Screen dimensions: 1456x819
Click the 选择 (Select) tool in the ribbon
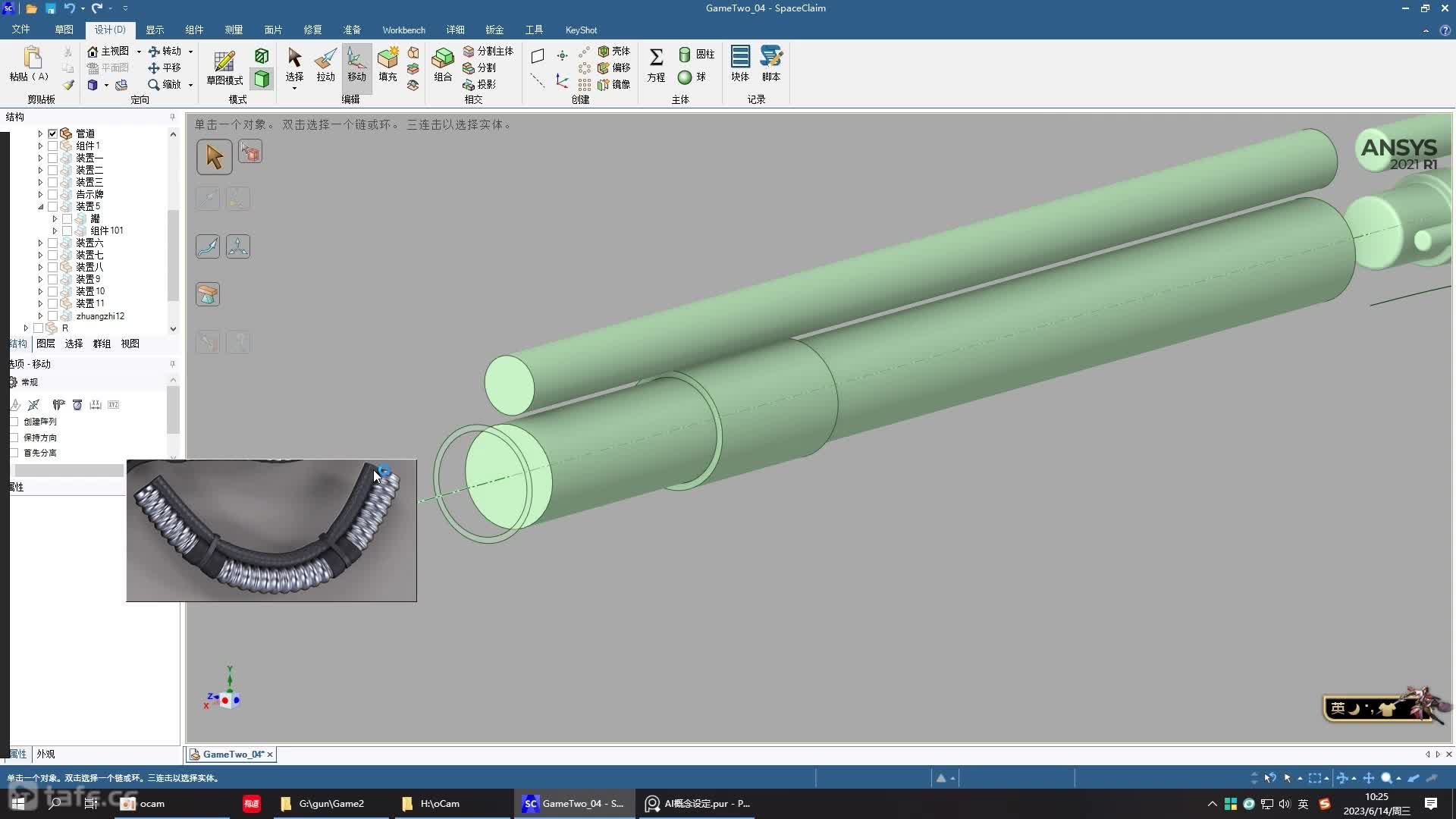294,64
